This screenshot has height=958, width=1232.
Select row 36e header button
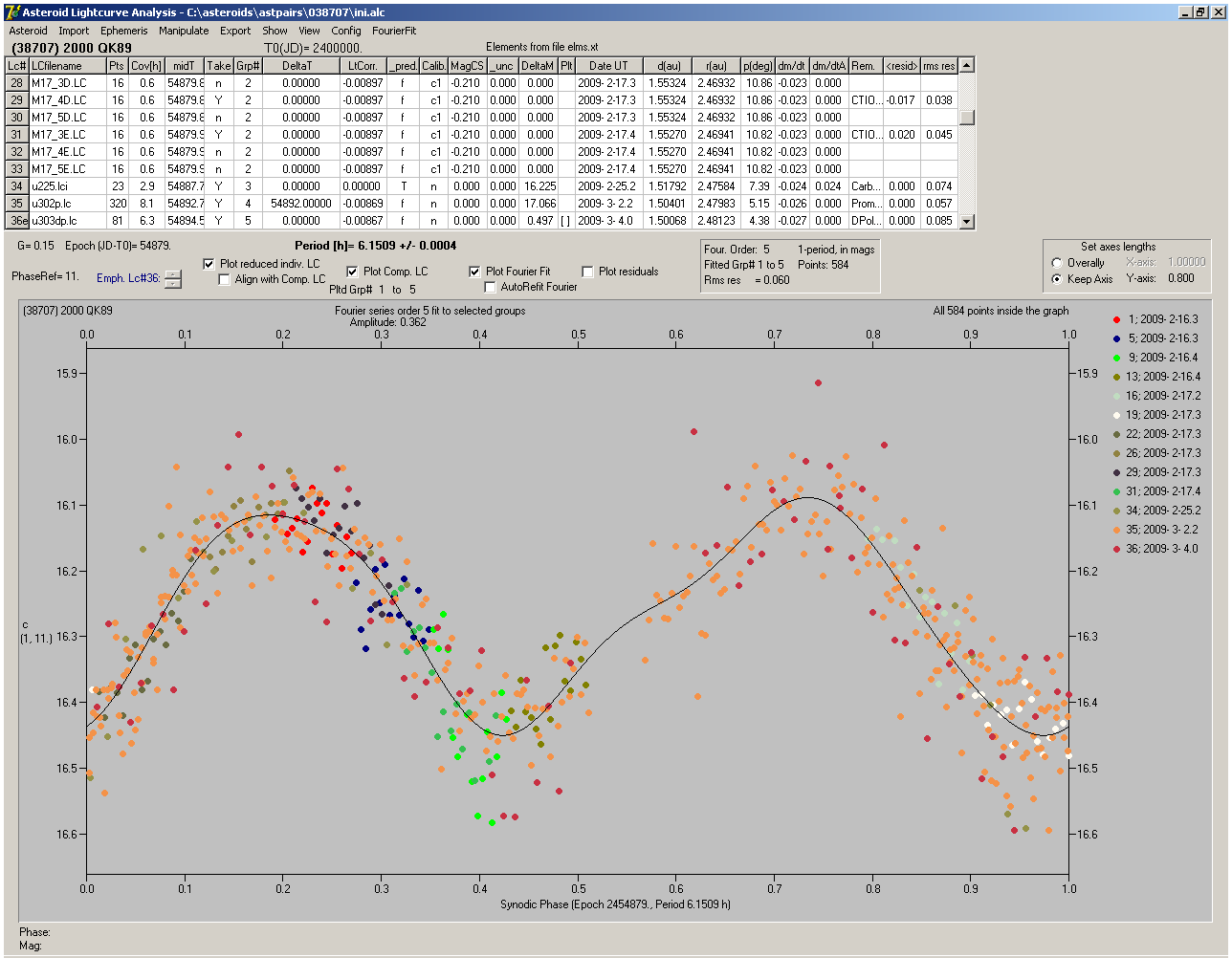click(x=17, y=221)
